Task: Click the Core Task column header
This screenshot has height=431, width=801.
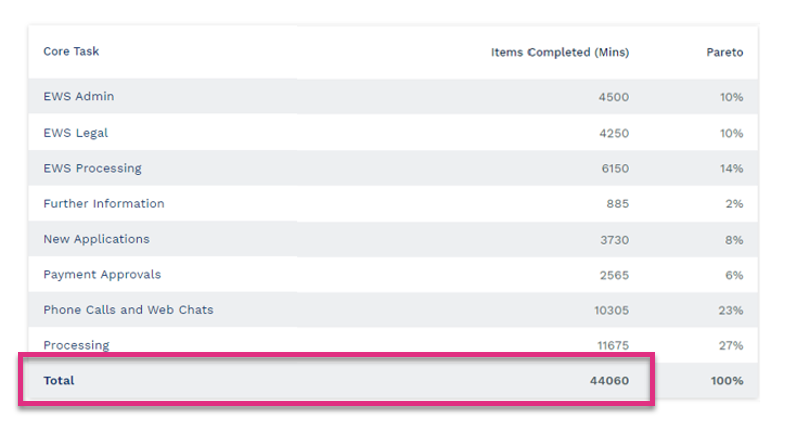Action: pos(71,52)
